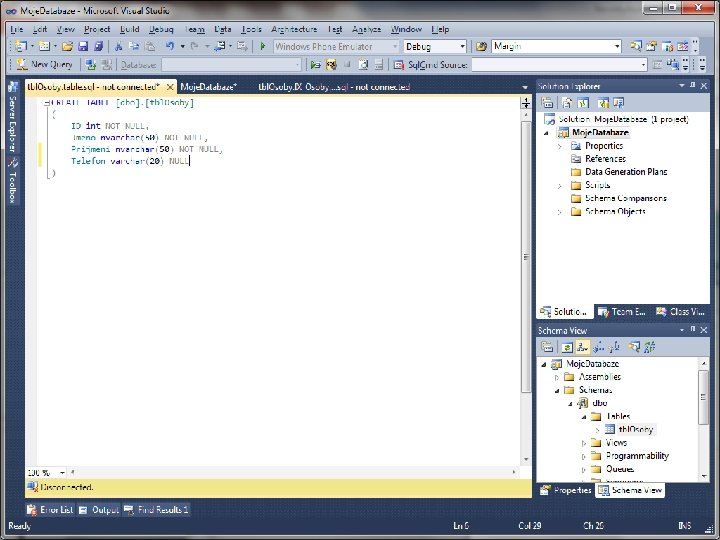The height and width of the screenshot is (540, 720).
Task: Click the Open File toolbar icon
Action: pyautogui.click(x=68, y=46)
